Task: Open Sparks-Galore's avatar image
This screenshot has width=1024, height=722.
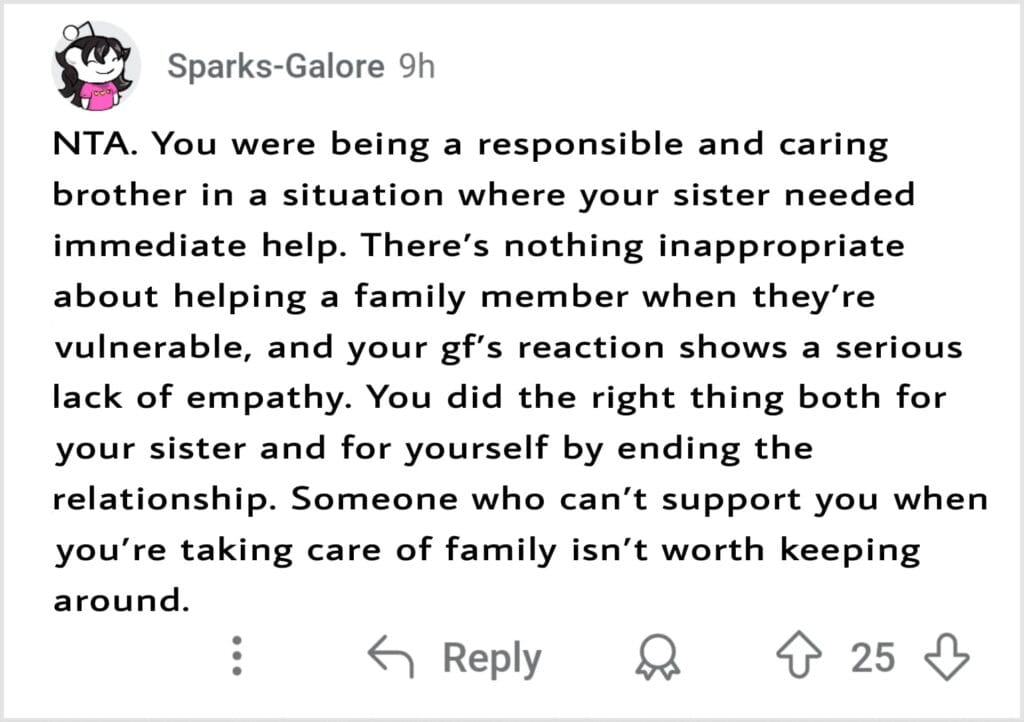Action: 96,66
